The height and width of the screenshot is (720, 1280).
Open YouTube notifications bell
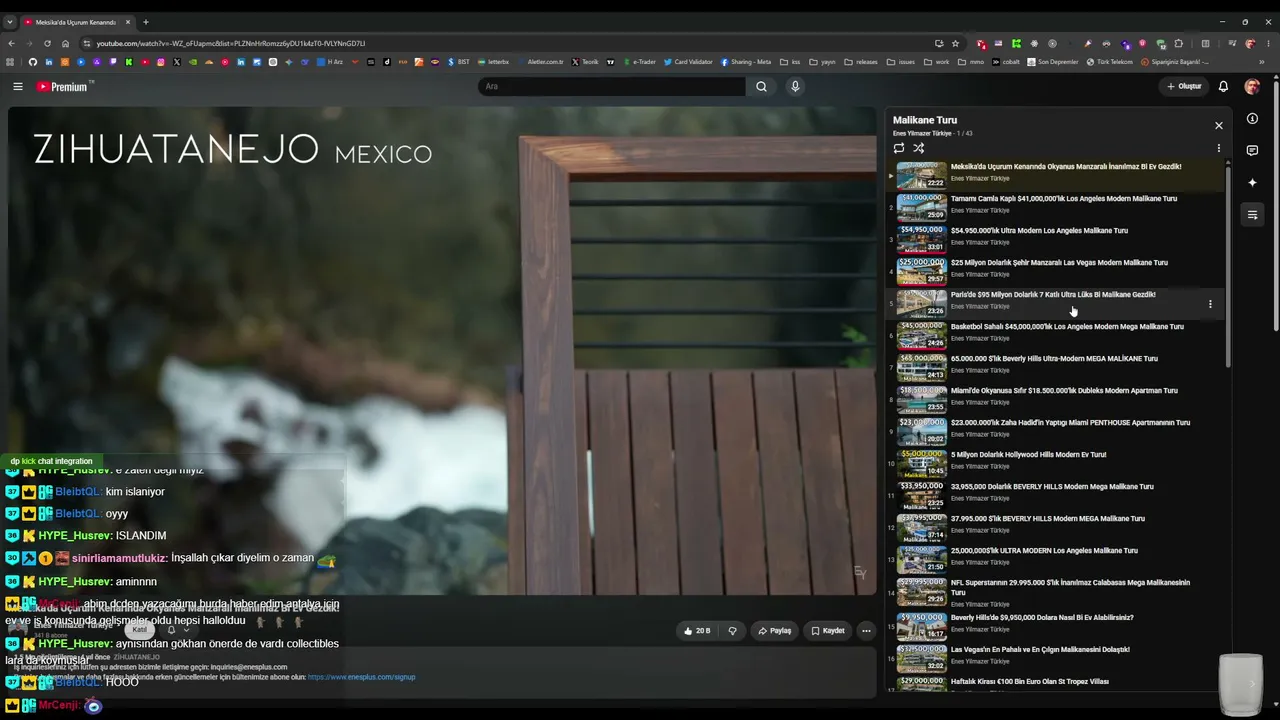click(1223, 87)
